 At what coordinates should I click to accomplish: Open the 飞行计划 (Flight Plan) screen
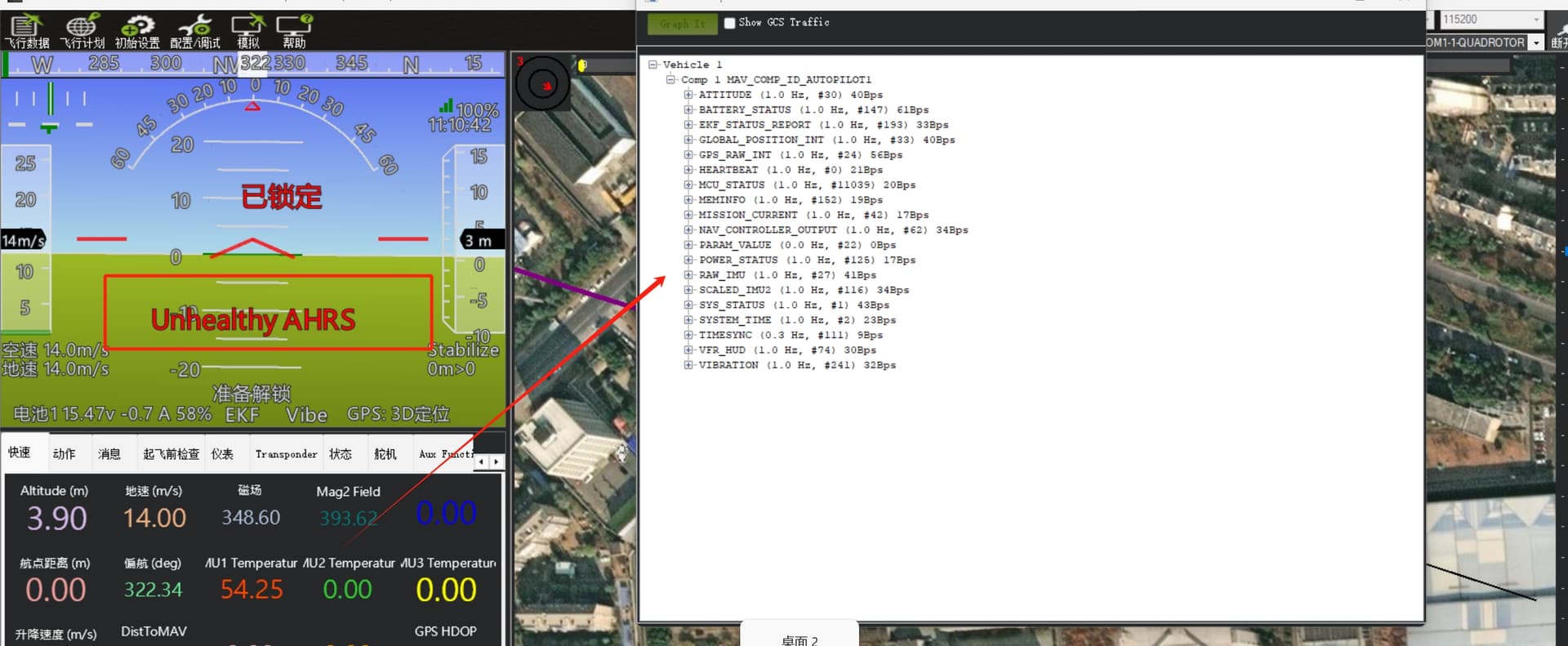[82, 32]
